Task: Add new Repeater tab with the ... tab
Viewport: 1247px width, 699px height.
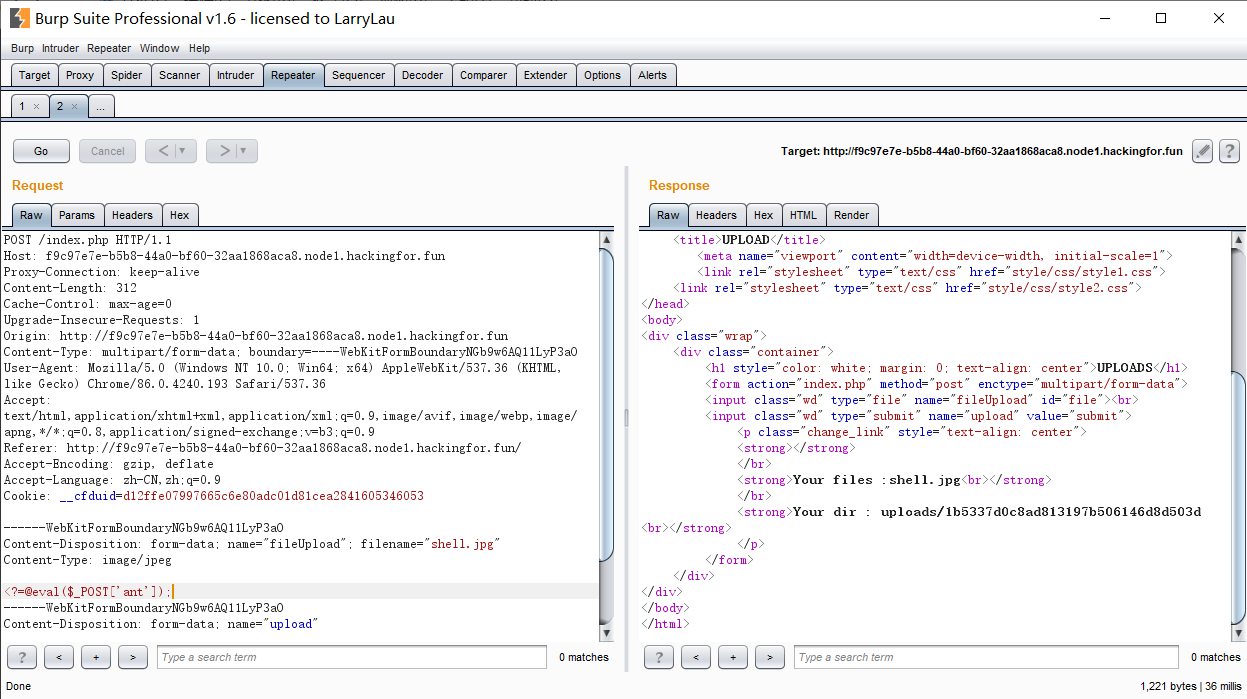Action: 101,106
